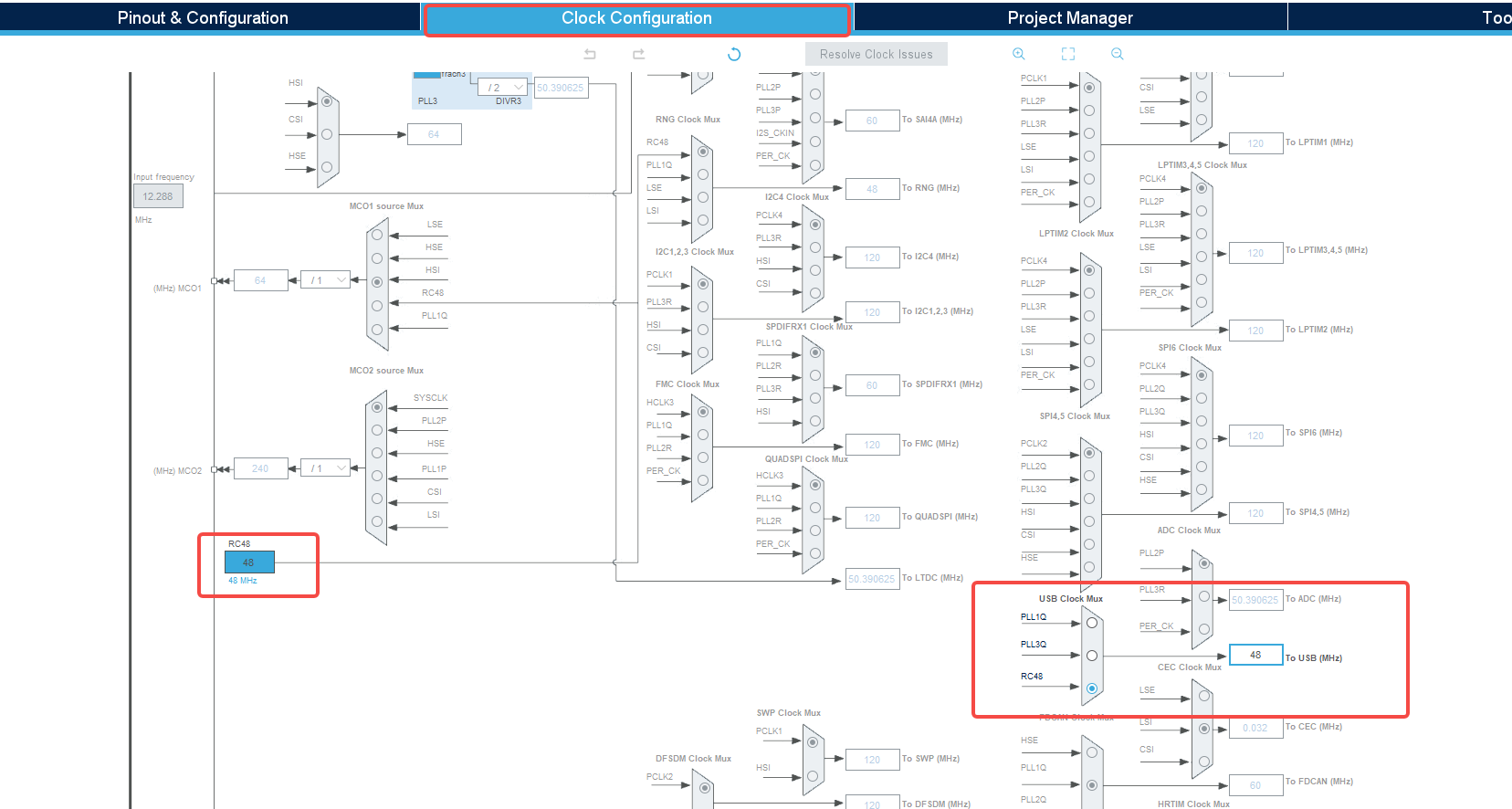The height and width of the screenshot is (809, 1512).
Task: Select PLL3Q in USB Clock Mux
Action: [x=1092, y=656]
